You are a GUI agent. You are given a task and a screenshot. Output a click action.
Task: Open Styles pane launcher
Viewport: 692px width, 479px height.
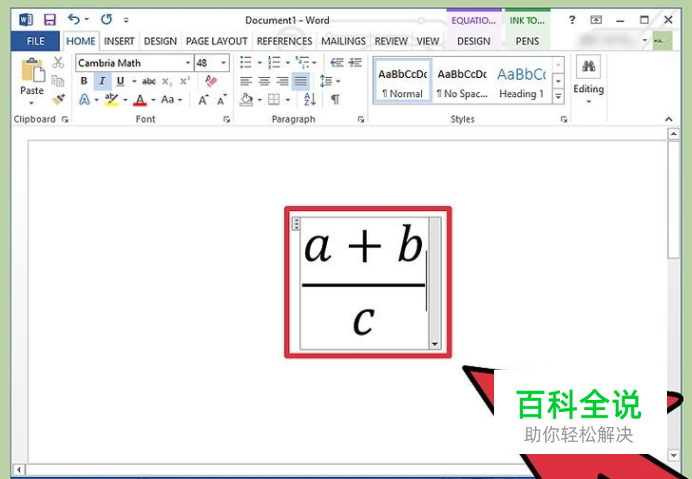[564, 119]
